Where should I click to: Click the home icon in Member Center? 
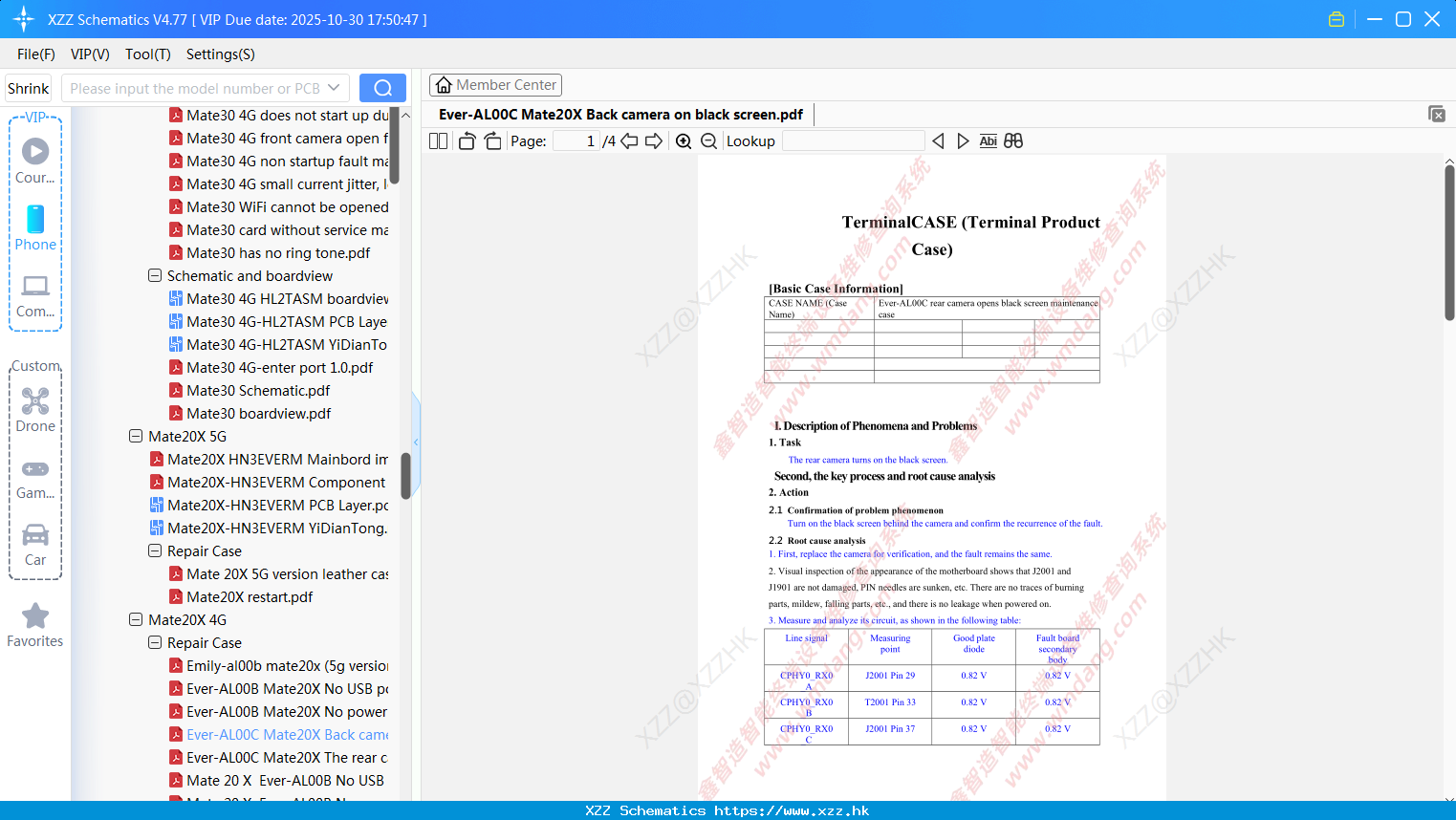click(444, 85)
